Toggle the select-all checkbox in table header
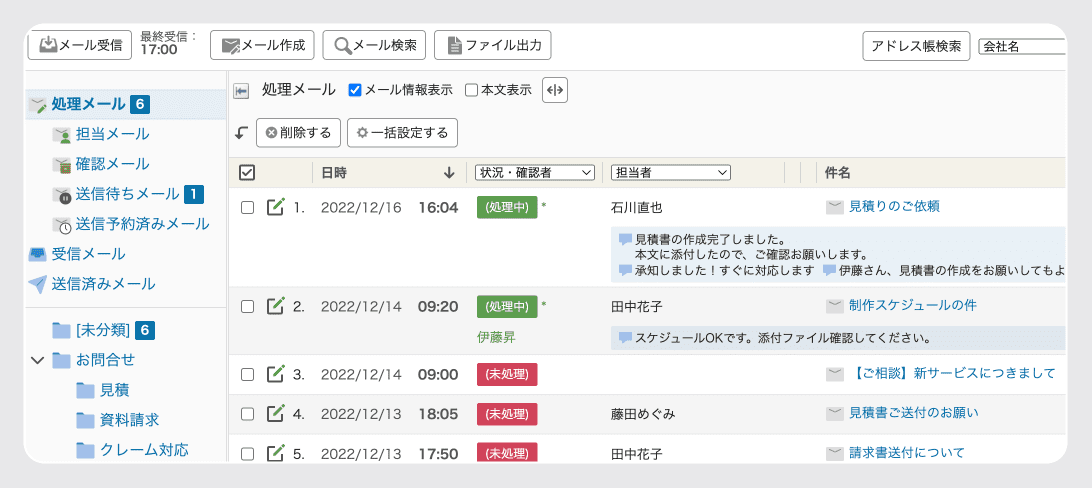 pyautogui.click(x=247, y=173)
